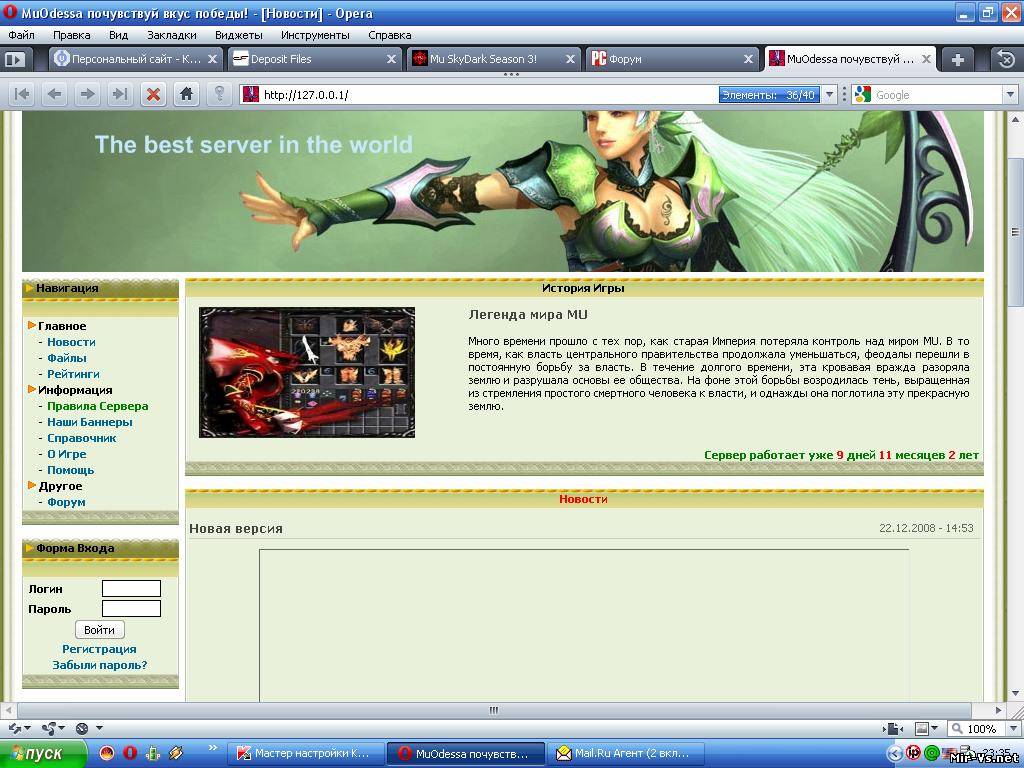
Task: Open the О Игре navigation link
Action: click(x=67, y=454)
